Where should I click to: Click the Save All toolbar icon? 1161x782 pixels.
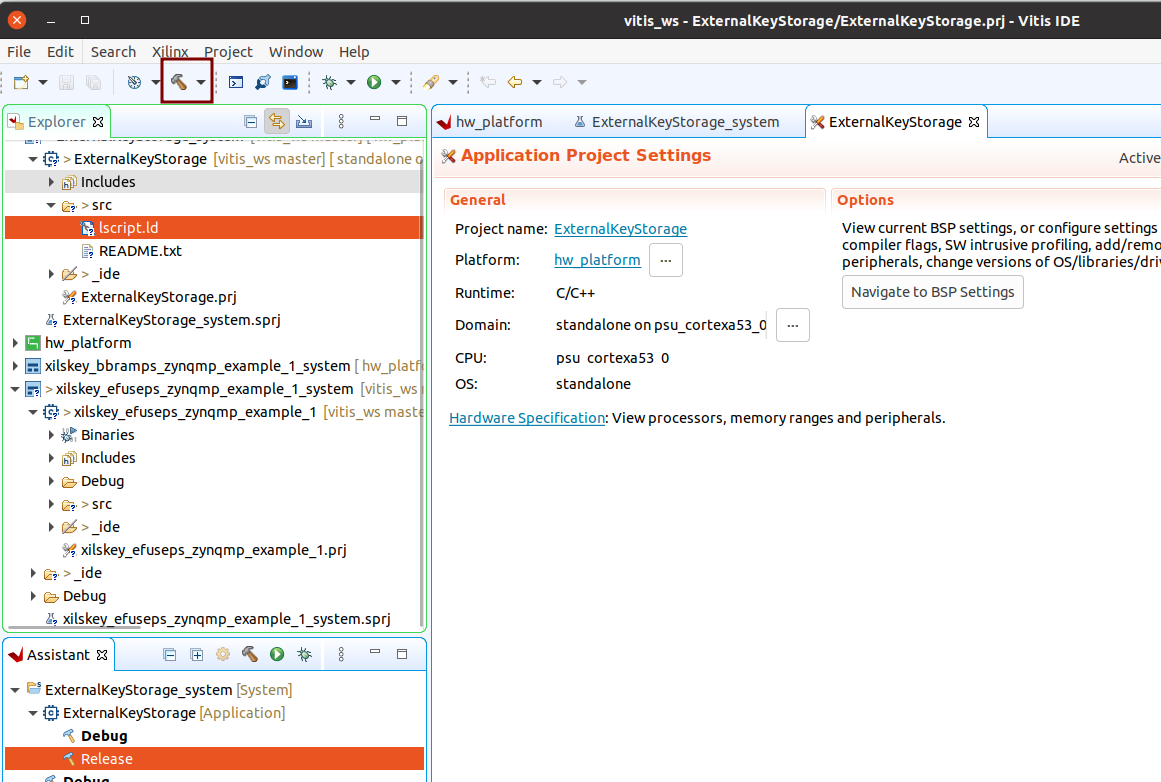93,82
